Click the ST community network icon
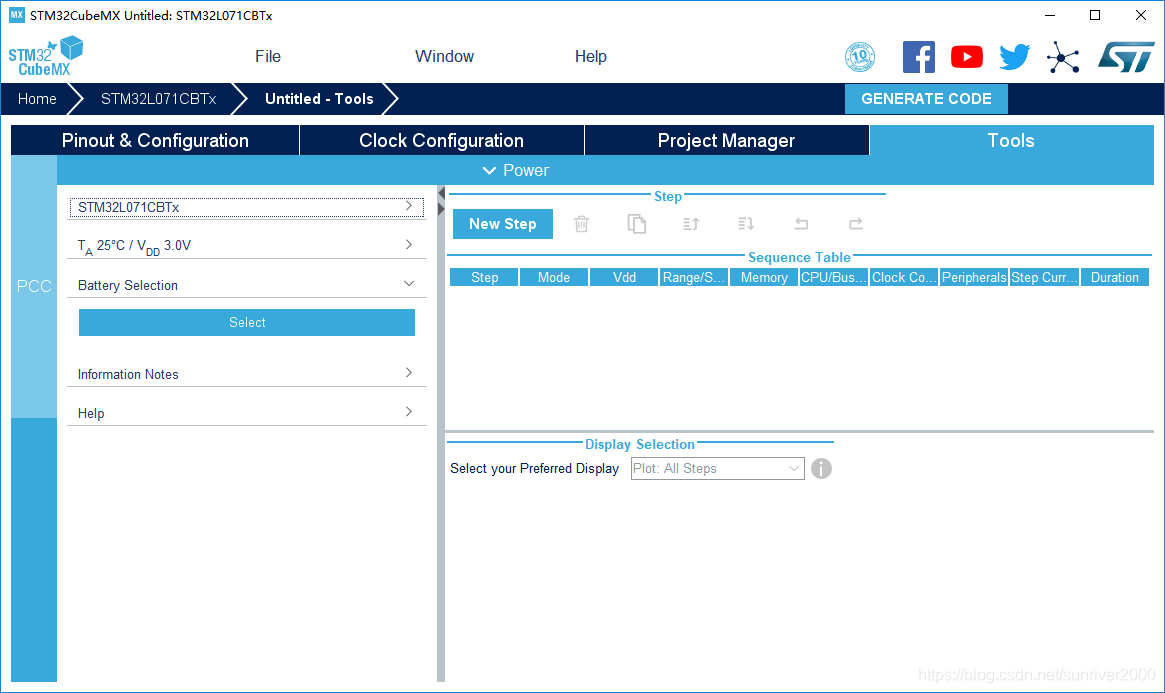This screenshot has width=1165, height=693. coord(1062,57)
